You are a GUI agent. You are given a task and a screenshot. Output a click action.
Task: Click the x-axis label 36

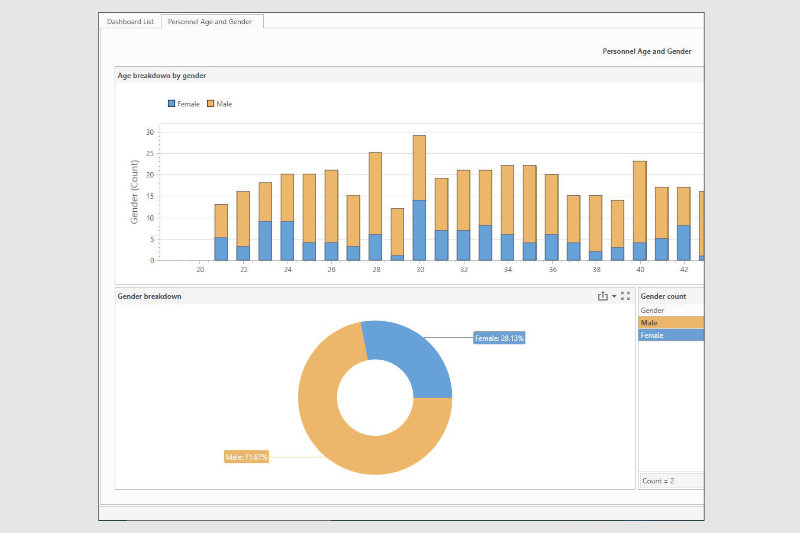pos(553,269)
